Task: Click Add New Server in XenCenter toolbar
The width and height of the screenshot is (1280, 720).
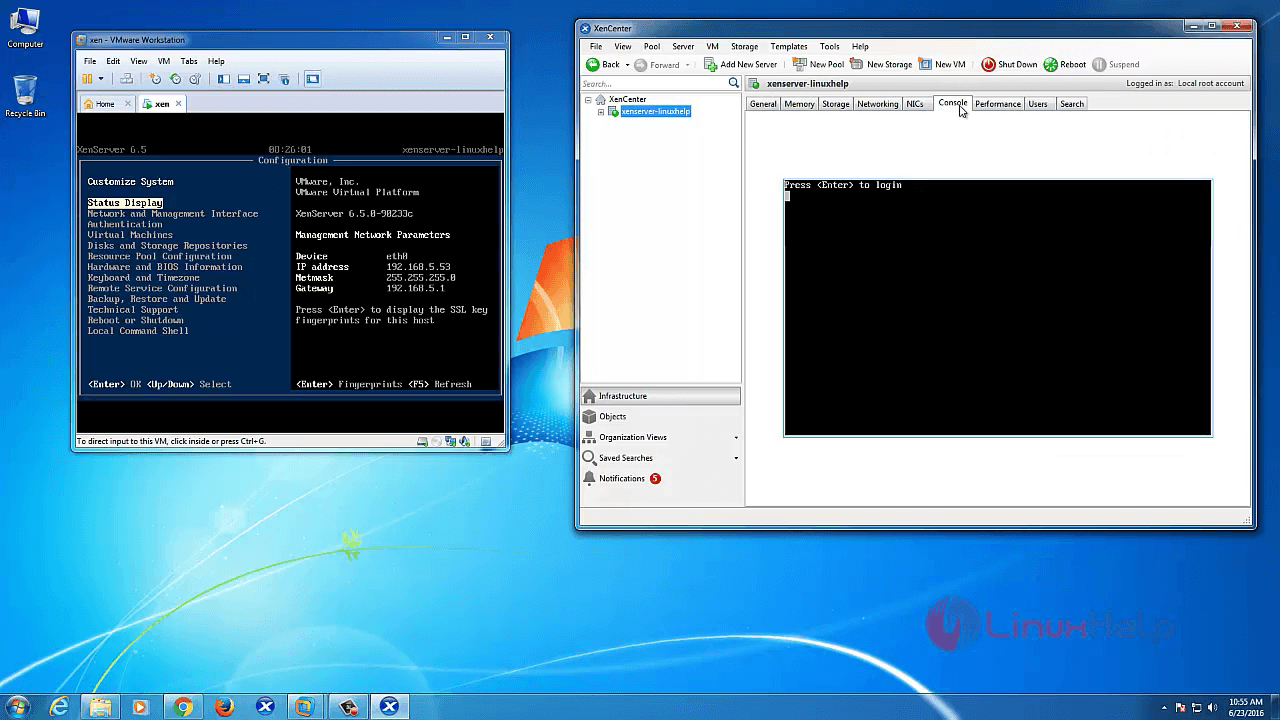Action: pyautogui.click(x=740, y=64)
